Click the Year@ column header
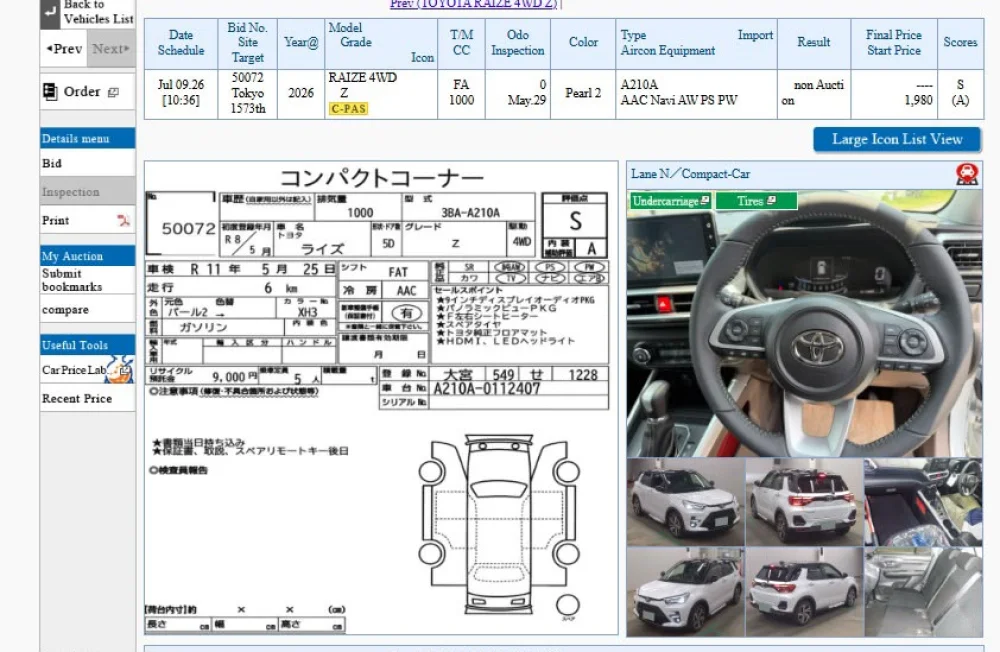The height and width of the screenshot is (652, 1000). [301, 43]
